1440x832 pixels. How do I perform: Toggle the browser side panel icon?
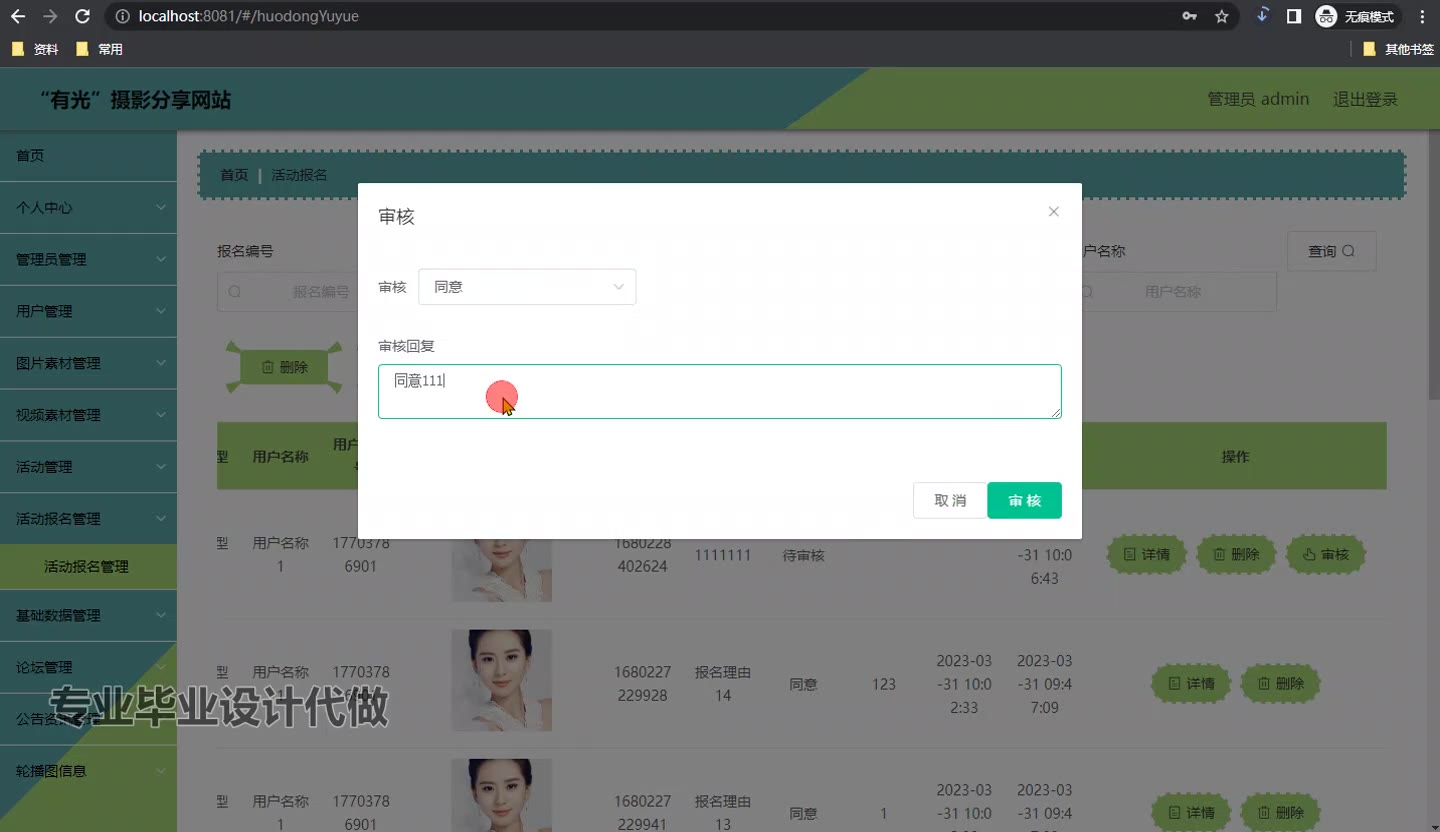(x=1294, y=16)
